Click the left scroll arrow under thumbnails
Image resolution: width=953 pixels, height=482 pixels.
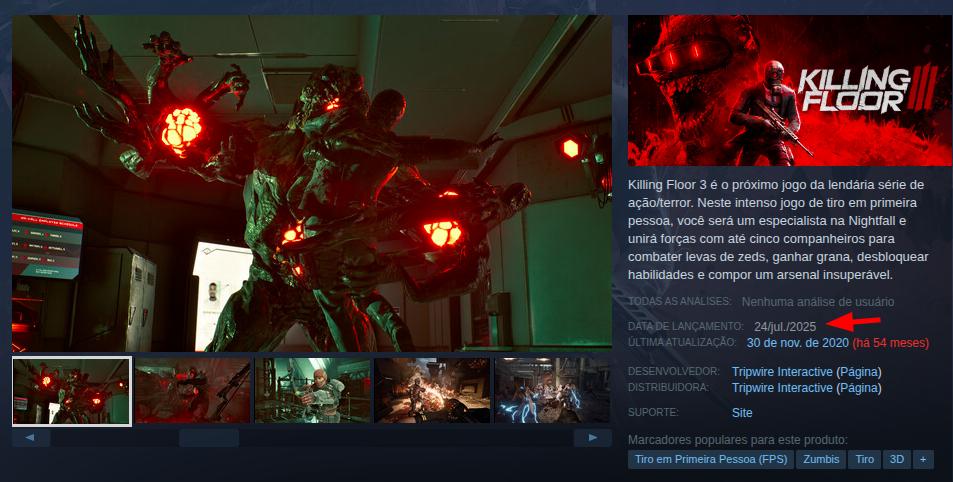pyautogui.click(x=30, y=438)
